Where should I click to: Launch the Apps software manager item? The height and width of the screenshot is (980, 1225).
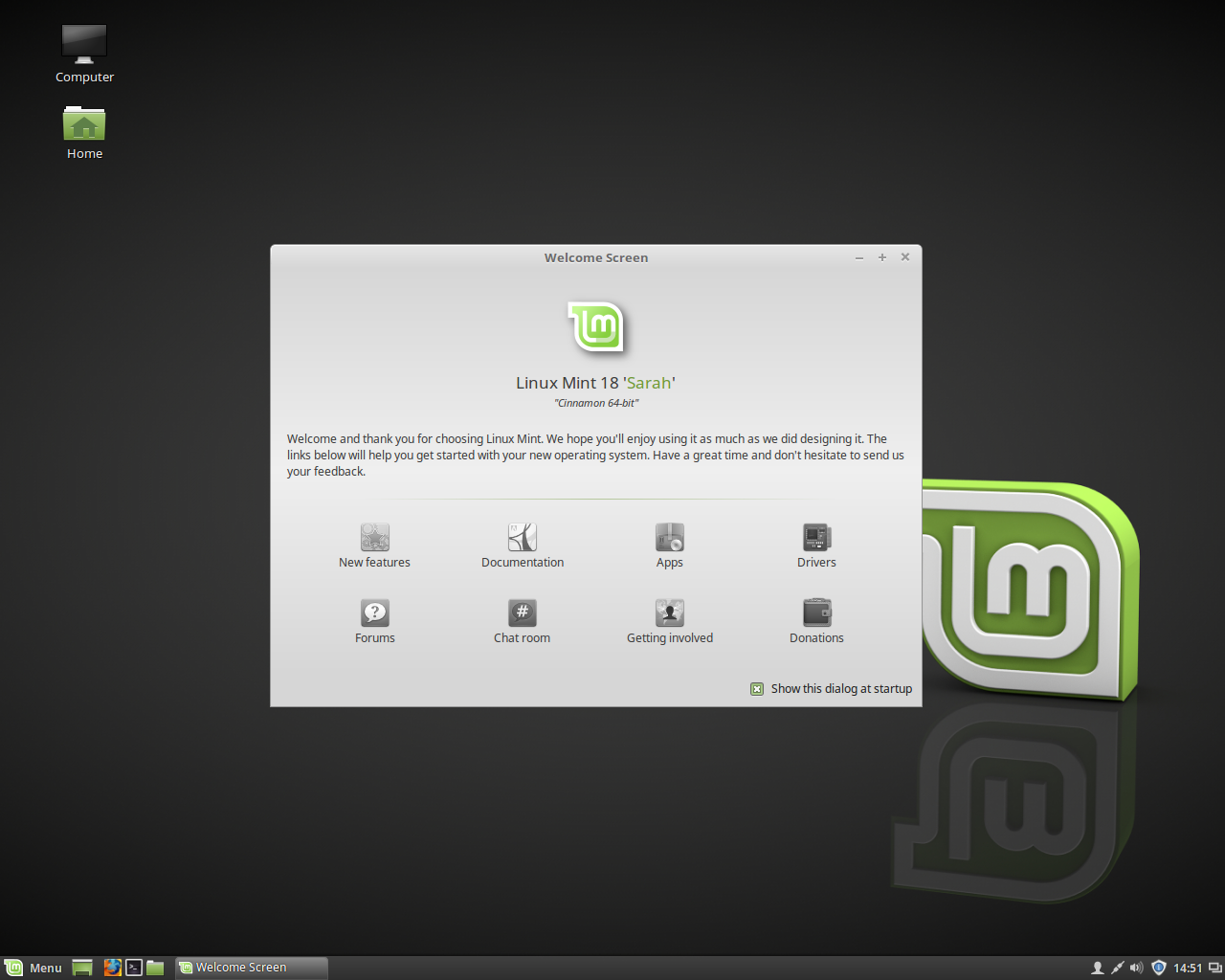click(670, 546)
